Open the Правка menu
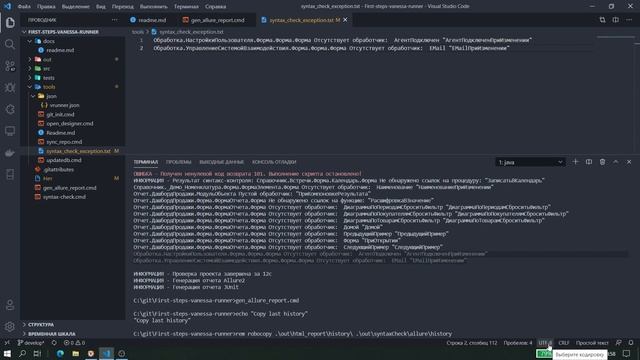The height and width of the screenshot is (360, 640). click(x=46, y=7)
